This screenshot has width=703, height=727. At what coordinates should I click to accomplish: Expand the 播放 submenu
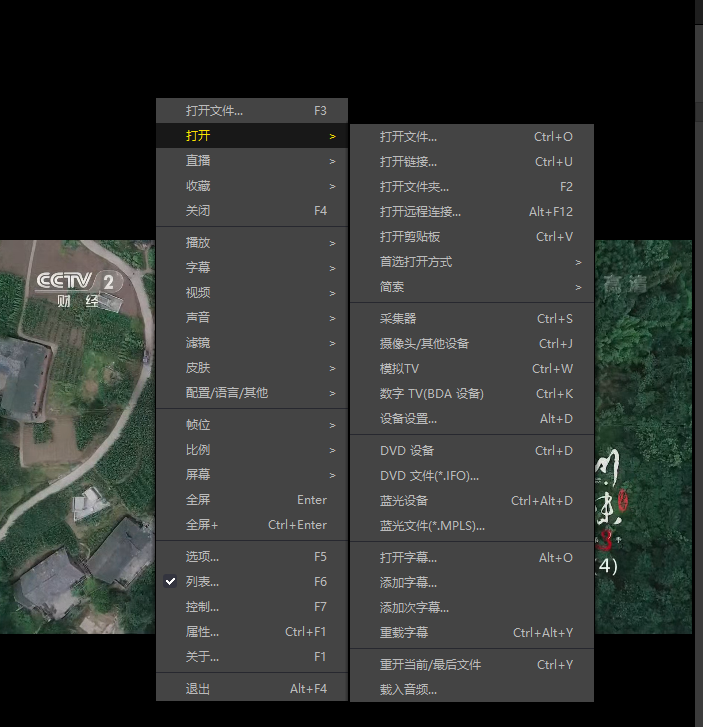[252, 243]
